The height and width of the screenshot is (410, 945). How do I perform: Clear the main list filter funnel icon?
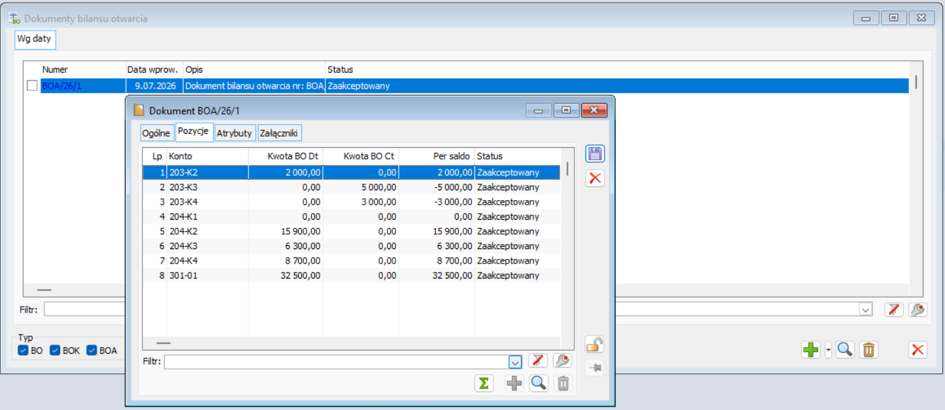pyautogui.click(x=894, y=309)
